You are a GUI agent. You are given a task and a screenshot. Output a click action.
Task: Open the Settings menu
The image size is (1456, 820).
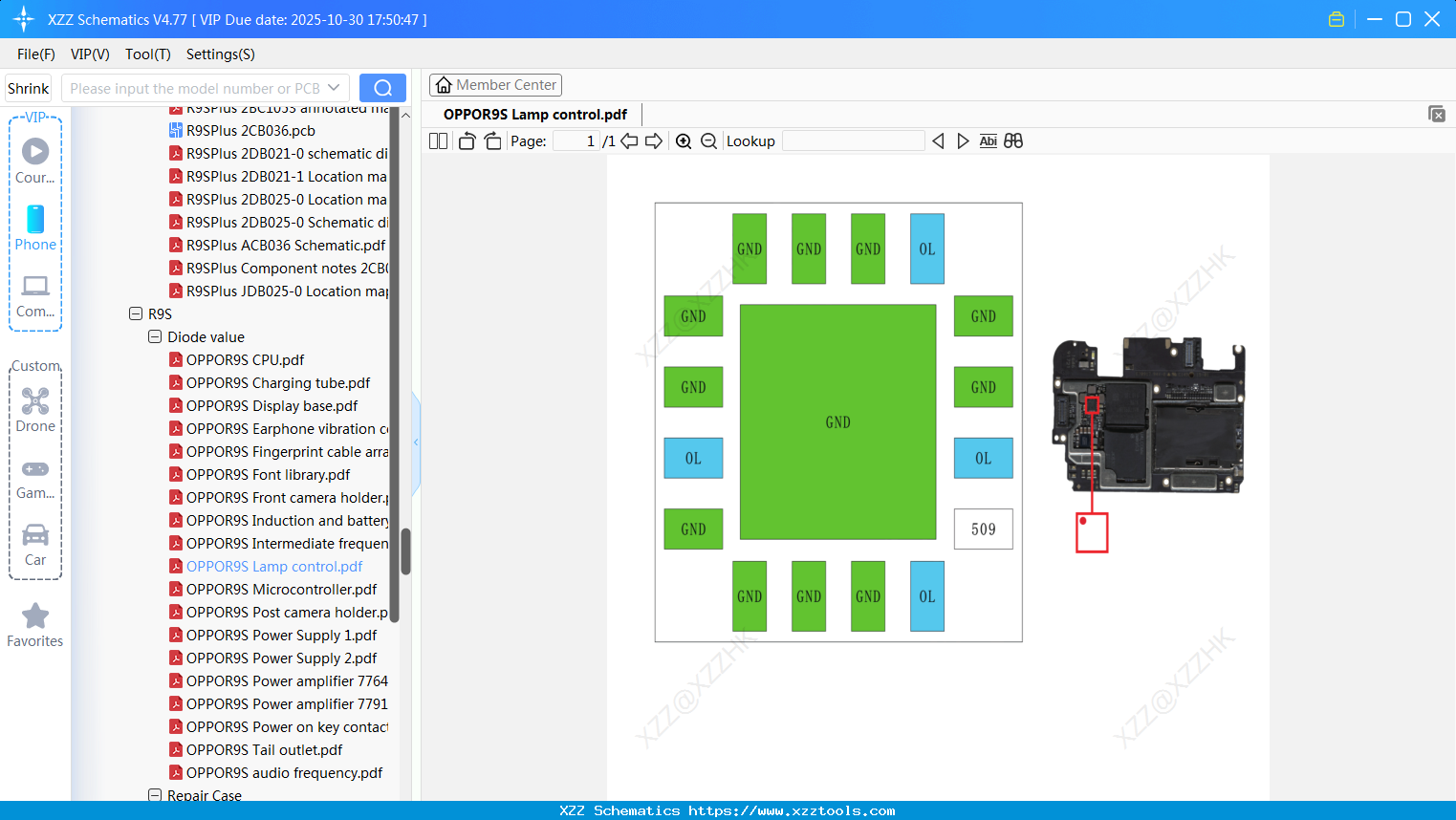(x=221, y=54)
